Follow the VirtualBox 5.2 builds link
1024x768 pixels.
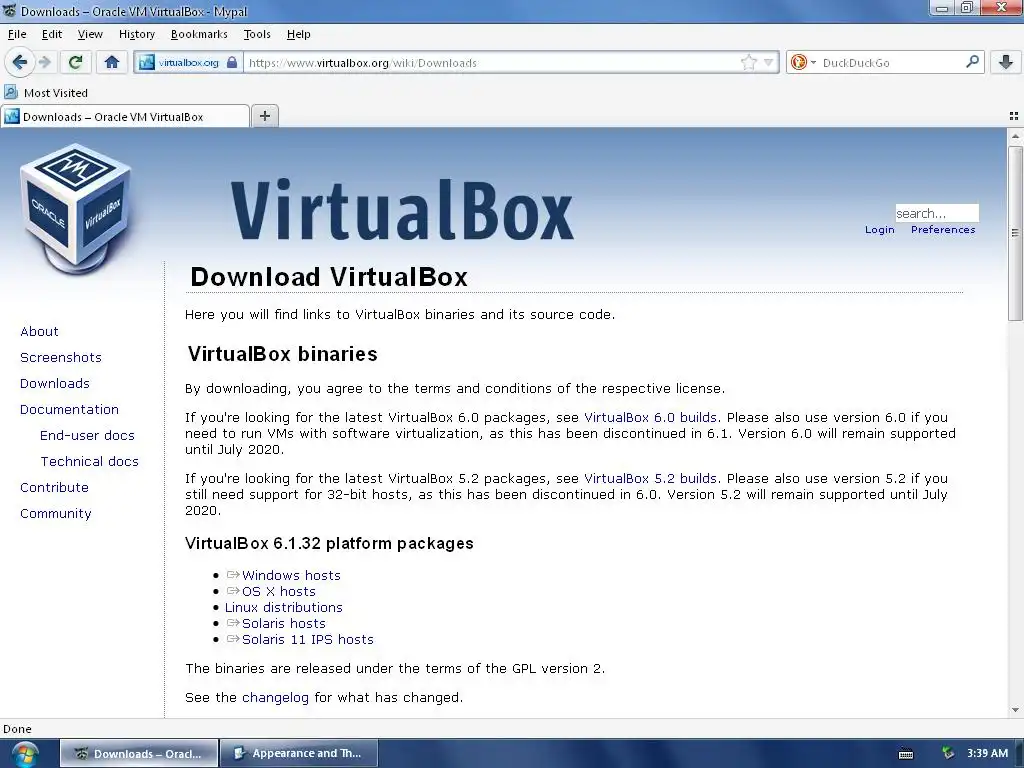click(650, 479)
